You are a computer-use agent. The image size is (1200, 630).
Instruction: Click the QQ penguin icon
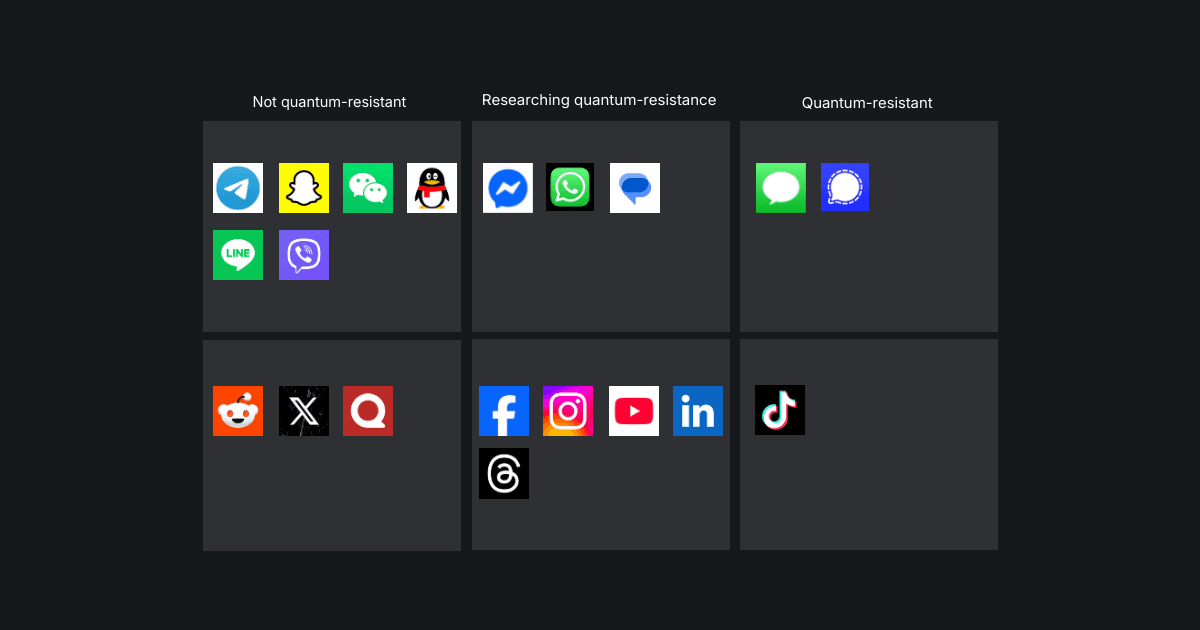(x=432, y=188)
